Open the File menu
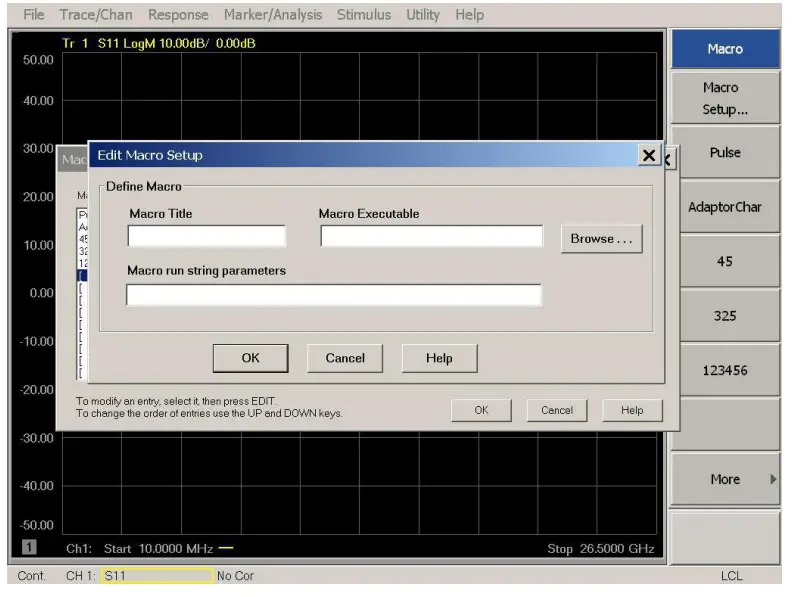Viewport: 793px width, 597px height. point(34,15)
